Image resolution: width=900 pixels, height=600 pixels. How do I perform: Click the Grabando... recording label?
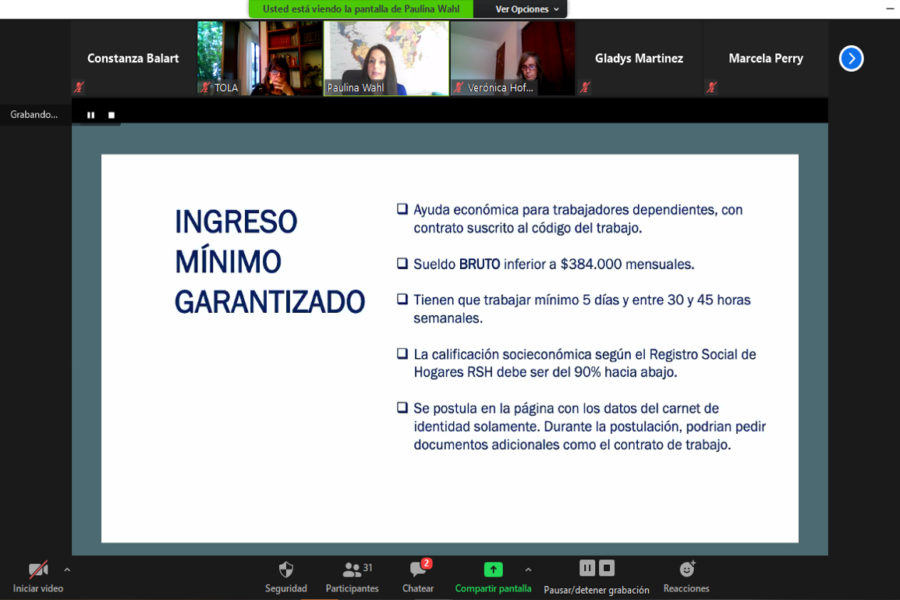coord(34,115)
